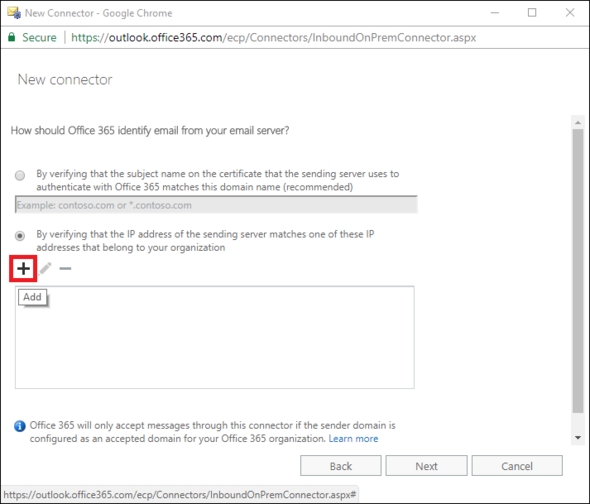This screenshot has width=590, height=504.
Task: Minimize the New Connector window
Action: pos(495,13)
